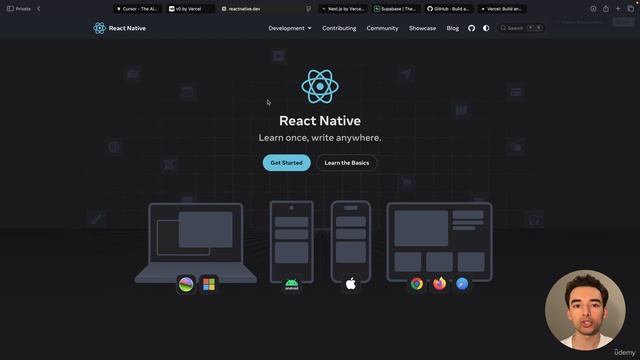The image size is (640, 360).
Task: Click the reader icon in address bar
Action: click(309, 9)
